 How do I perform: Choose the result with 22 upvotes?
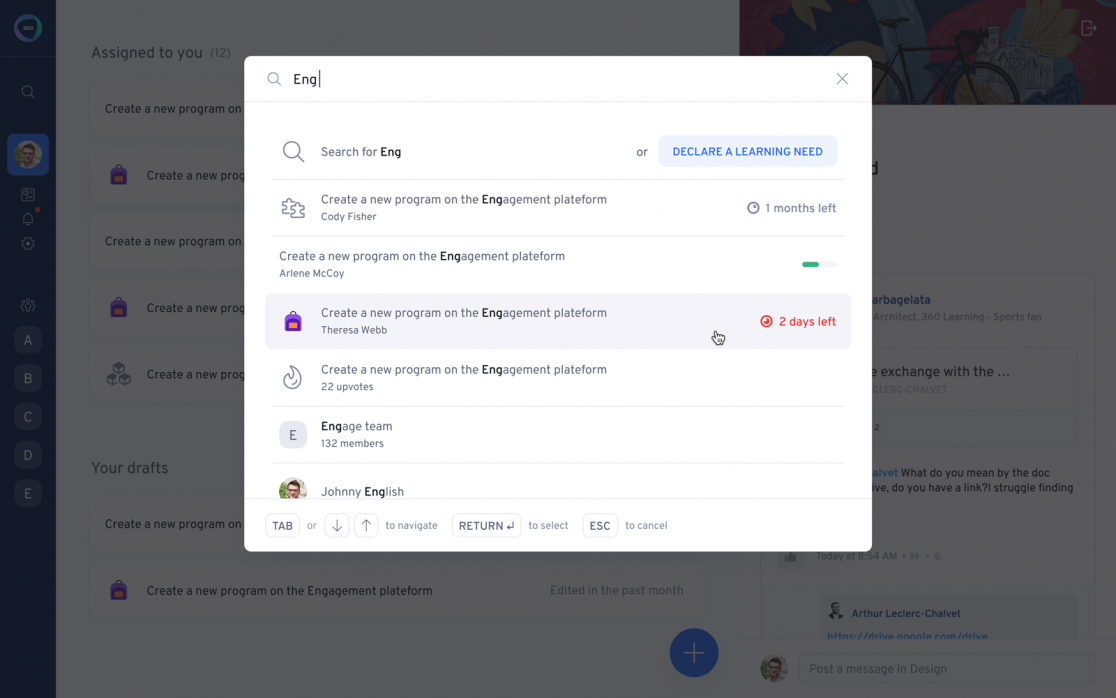pos(463,377)
